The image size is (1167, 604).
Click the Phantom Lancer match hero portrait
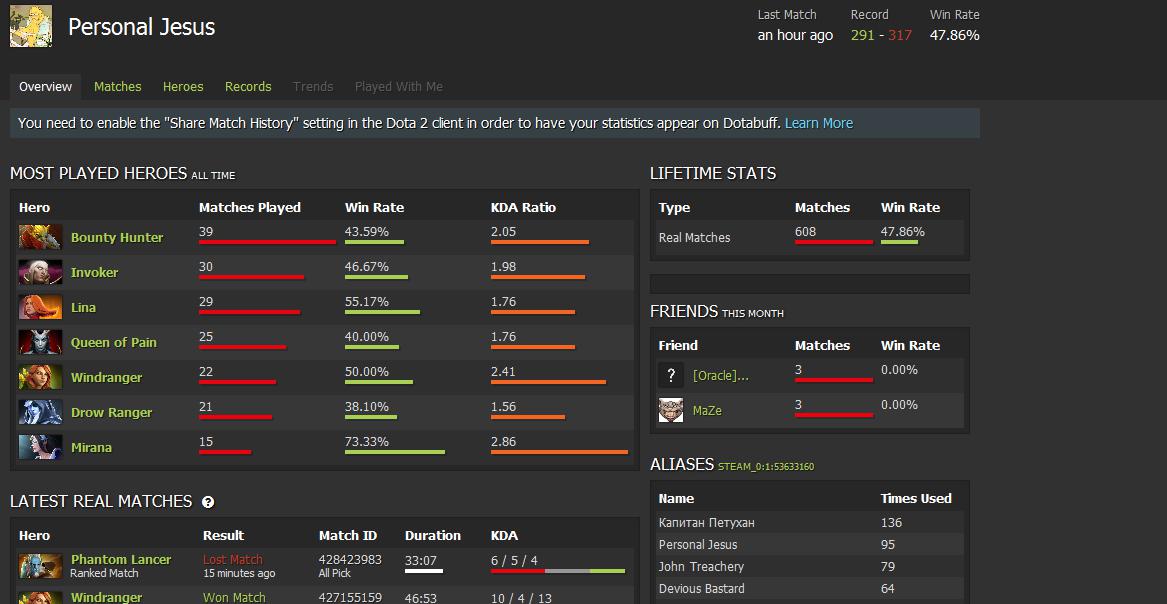coord(41,566)
